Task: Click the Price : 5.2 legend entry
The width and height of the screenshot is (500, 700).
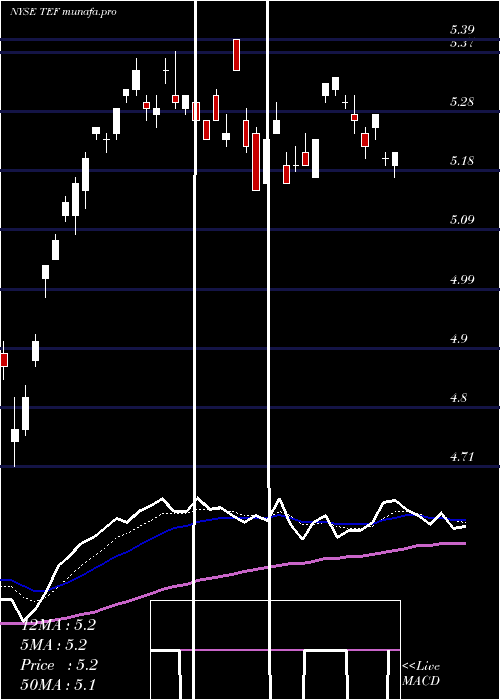Action: point(59,665)
